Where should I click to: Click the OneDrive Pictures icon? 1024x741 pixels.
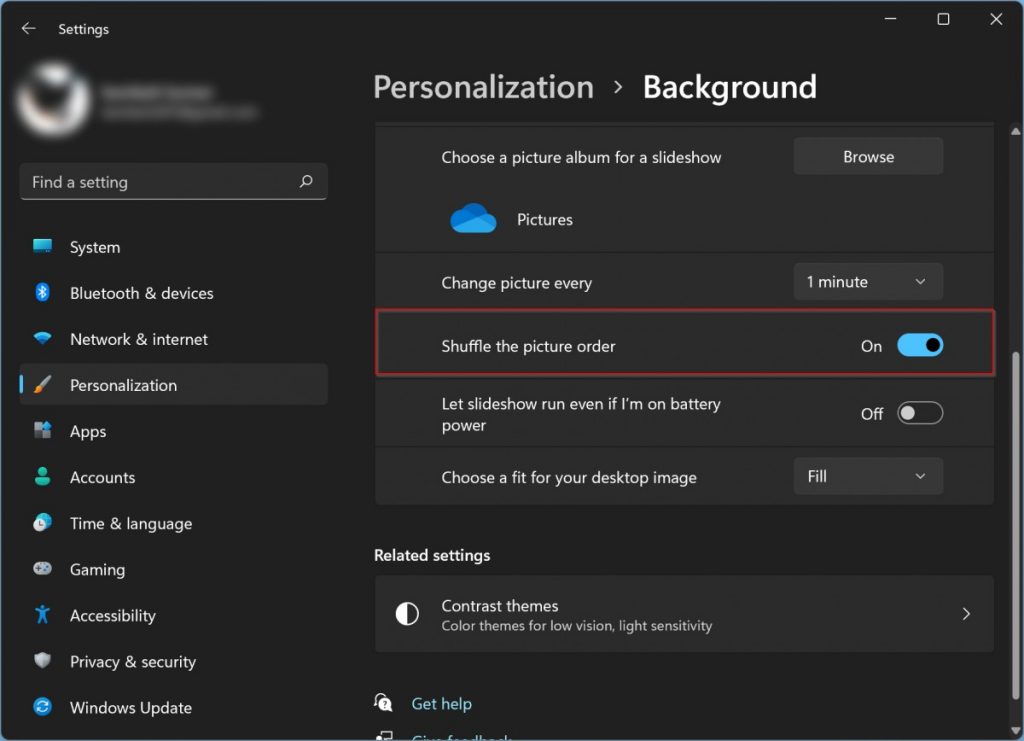472,219
